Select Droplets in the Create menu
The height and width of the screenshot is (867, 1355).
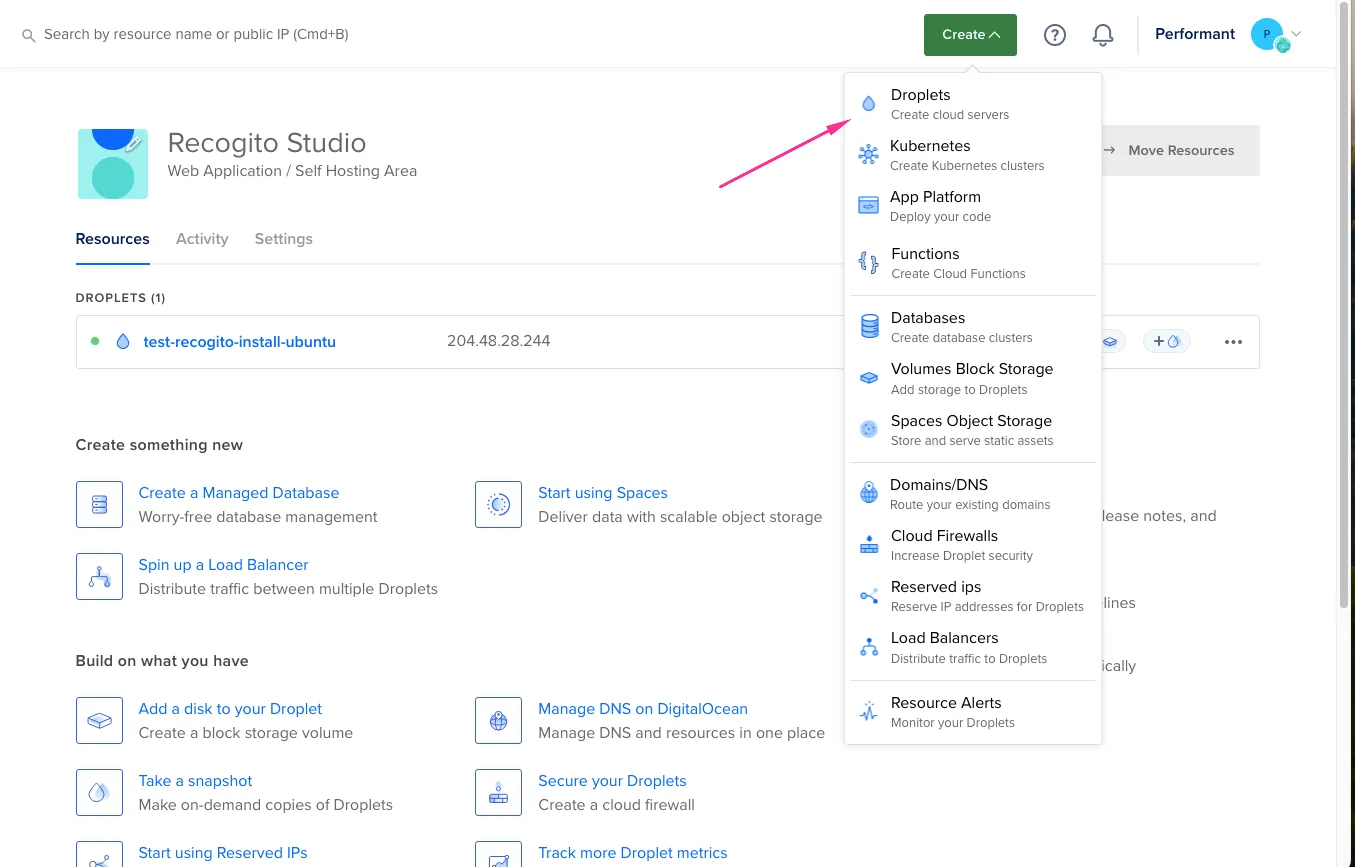[972, 104]
